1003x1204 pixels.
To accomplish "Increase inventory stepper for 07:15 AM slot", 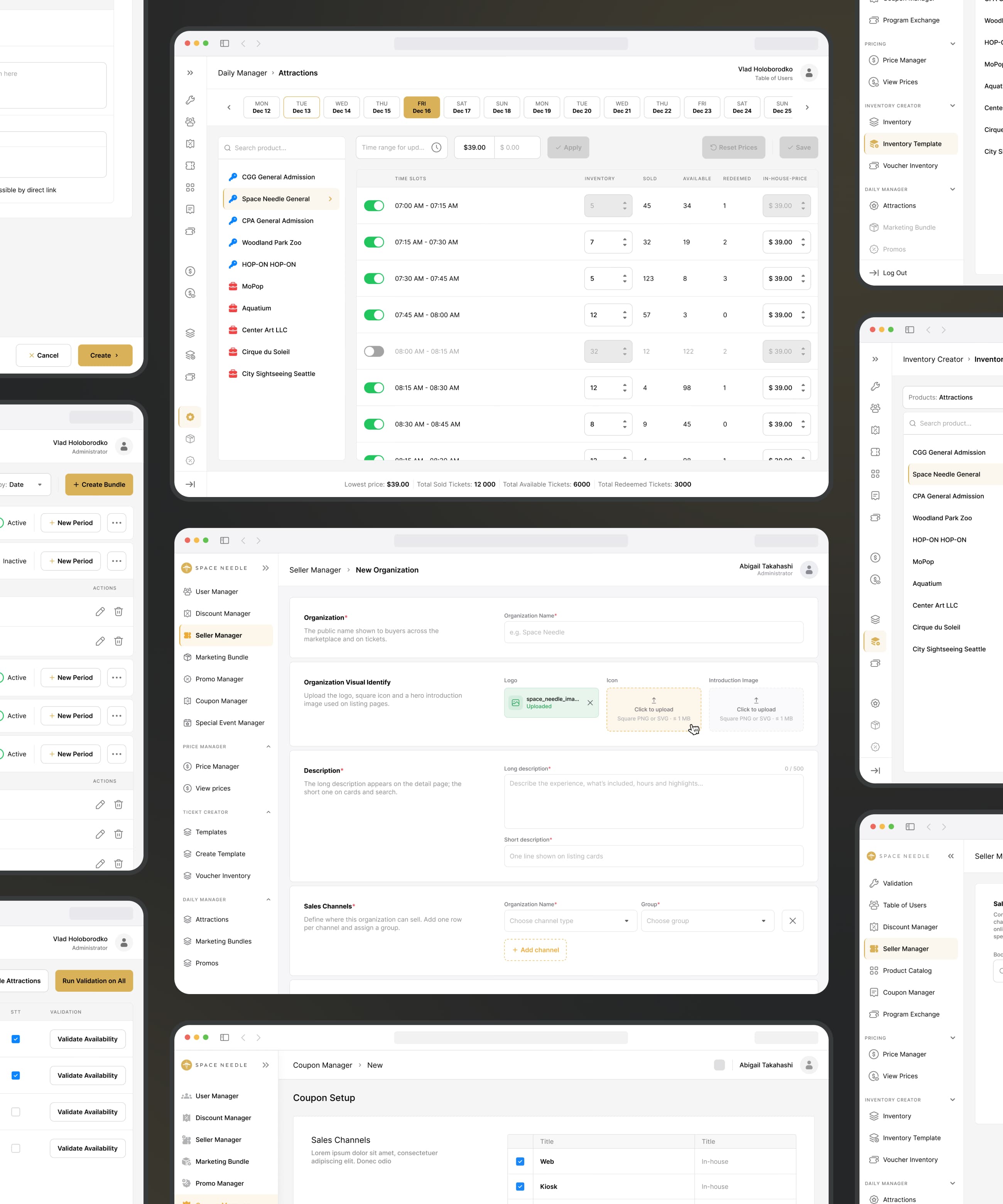I will [x=625, y=239].
